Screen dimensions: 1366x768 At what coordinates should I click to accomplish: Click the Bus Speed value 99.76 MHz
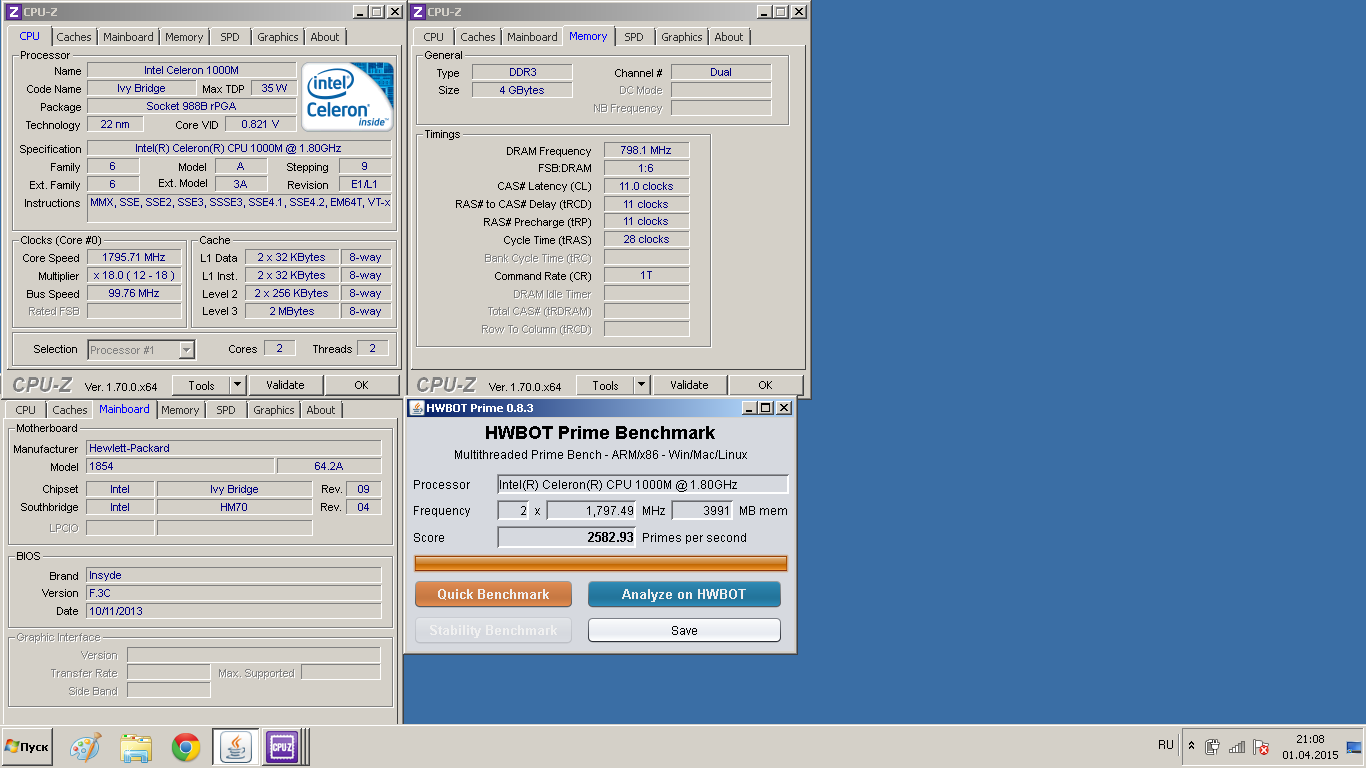coord(134,293)
